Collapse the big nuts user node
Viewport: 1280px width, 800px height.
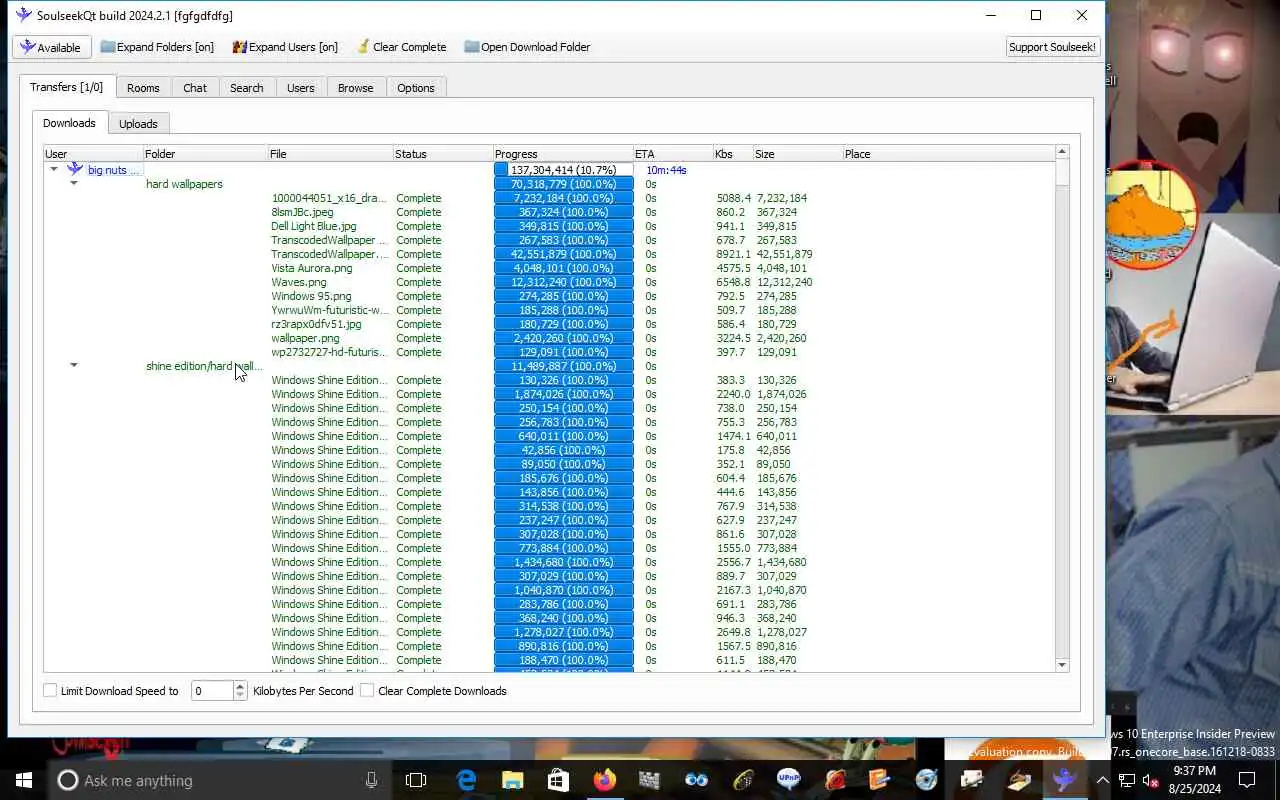coord(54,169)
